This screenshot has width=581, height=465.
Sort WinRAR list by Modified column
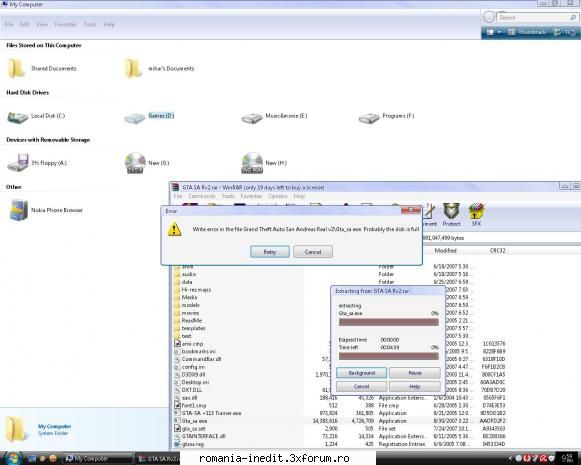(445, 251)
